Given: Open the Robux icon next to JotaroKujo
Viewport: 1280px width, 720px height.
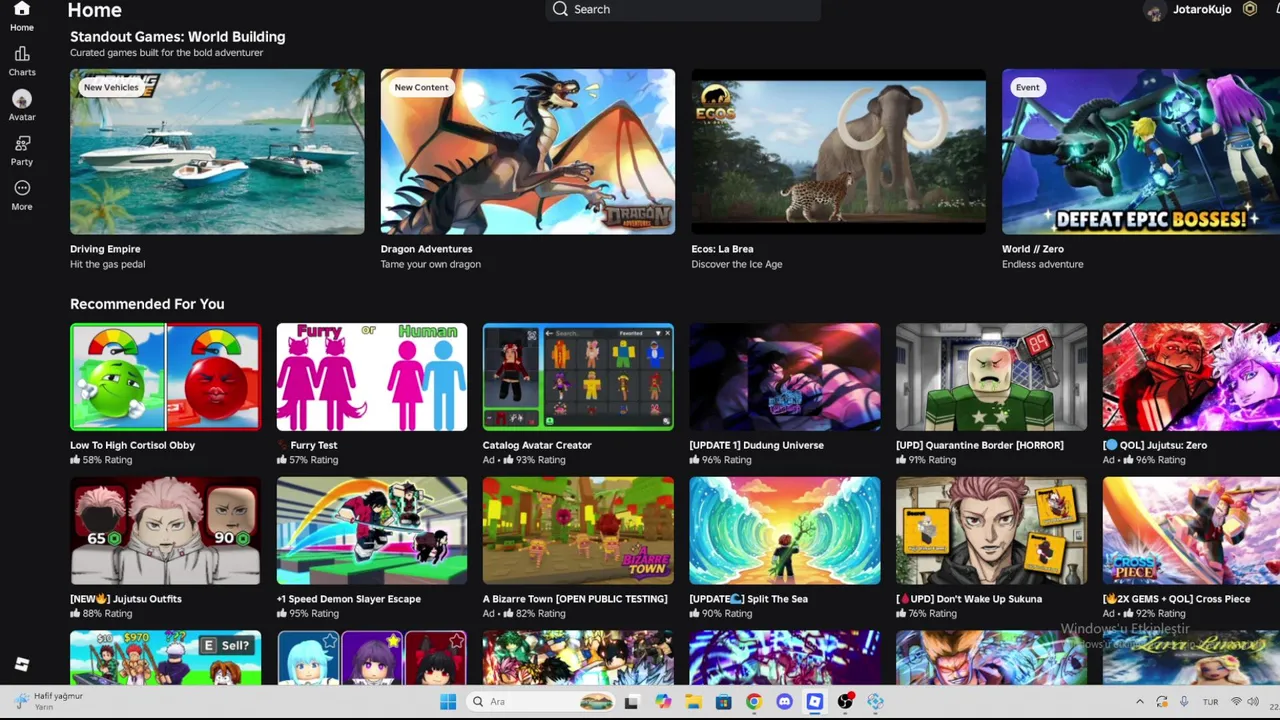Looking at the screenshot, I should [1249, 9].
